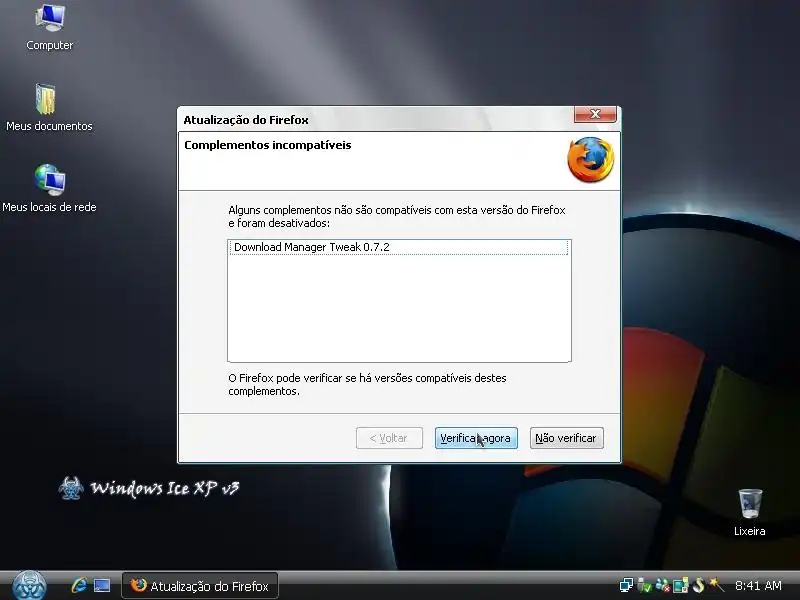Click the magic wand tray icon
The image size is (800, 600).
pyautogui.click(x=717, y=585)
